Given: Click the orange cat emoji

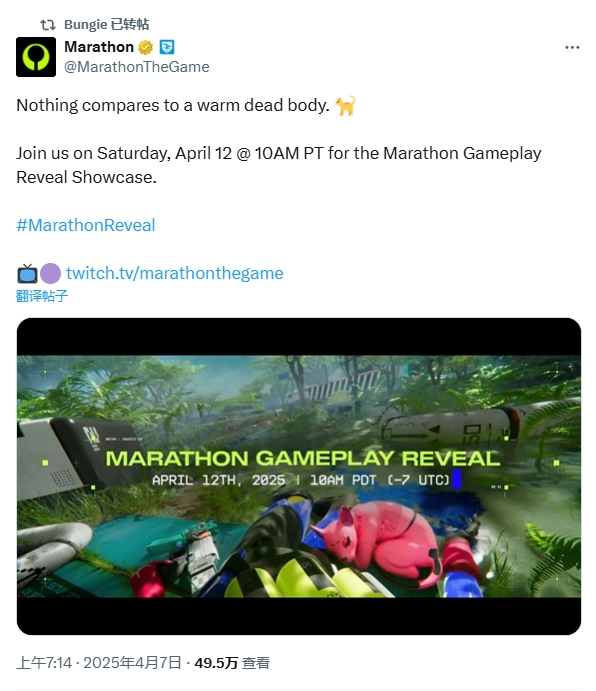Looking at the screenshot, I should click(x=345, y=106).
